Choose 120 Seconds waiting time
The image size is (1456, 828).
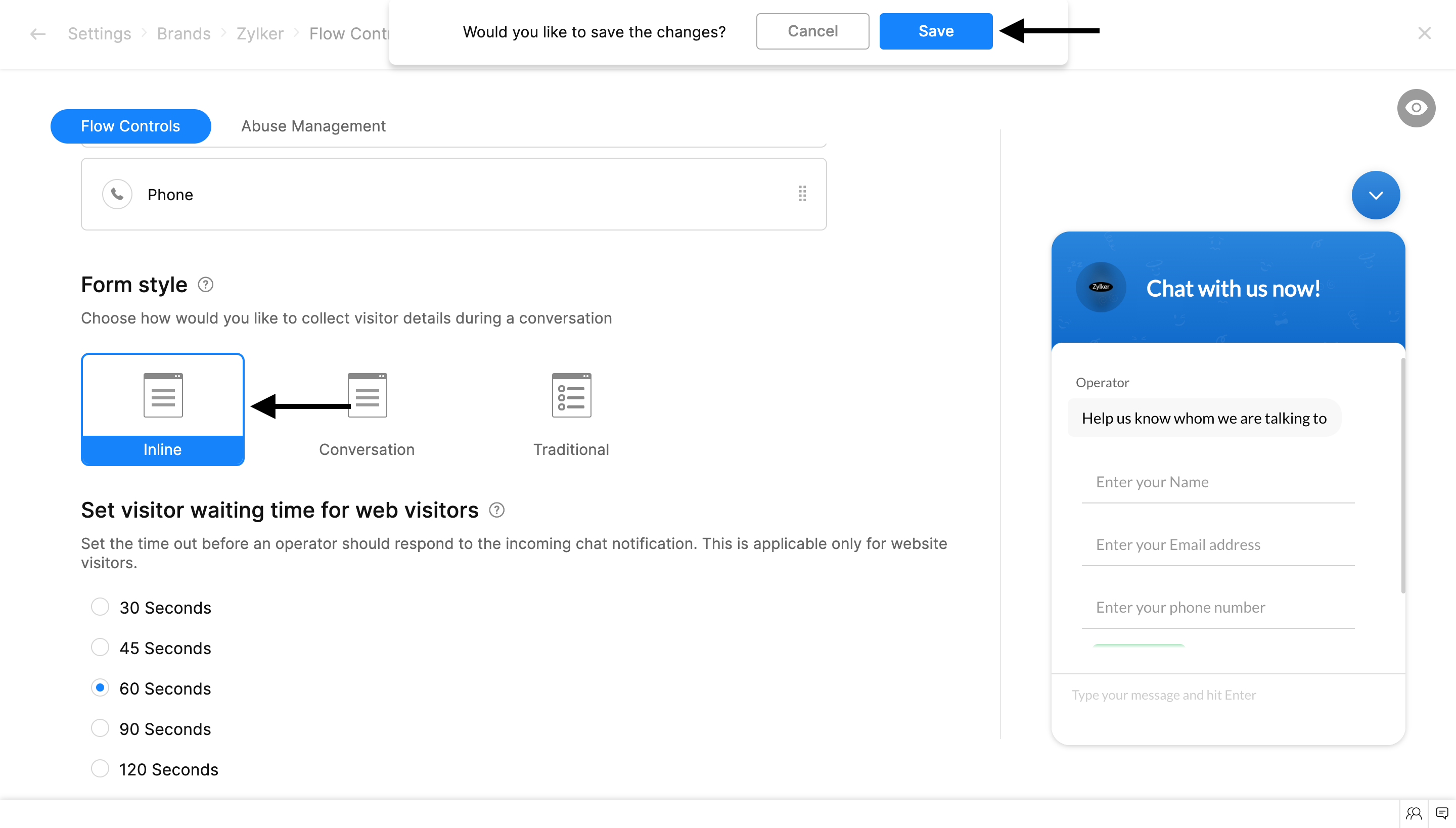(100, 769)
